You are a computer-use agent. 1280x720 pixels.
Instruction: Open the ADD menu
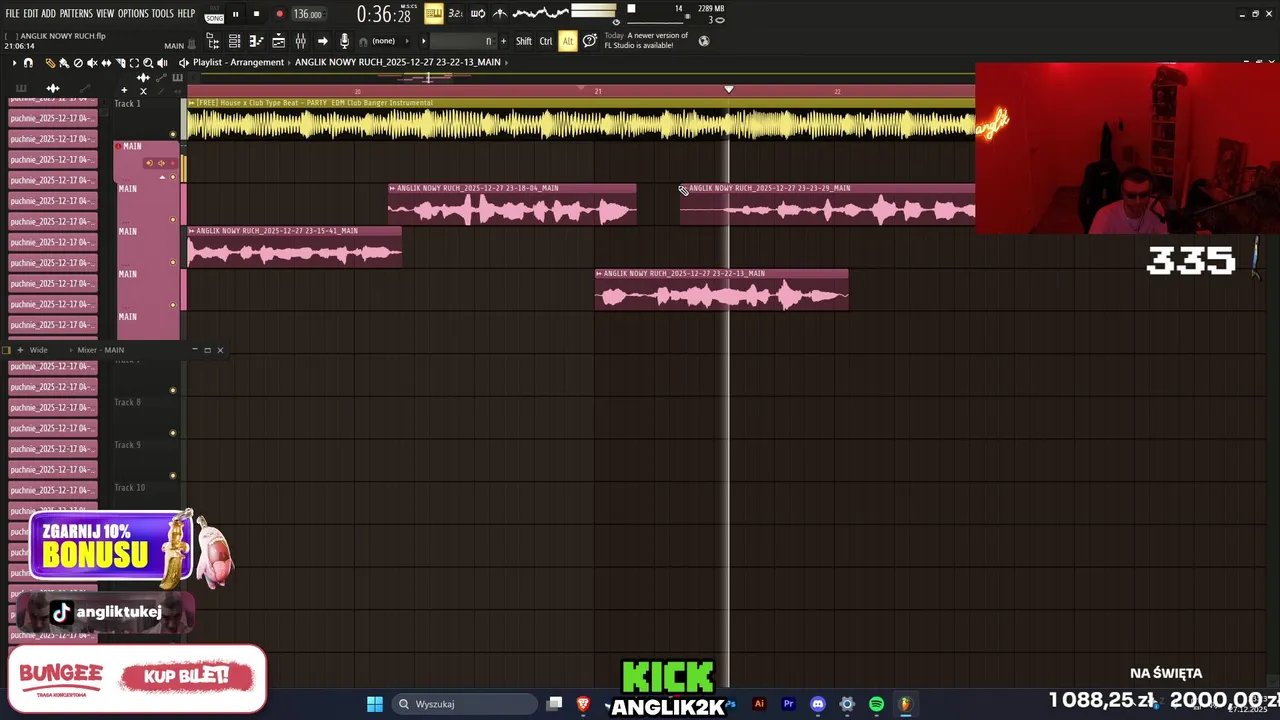(x=49, y=14)
